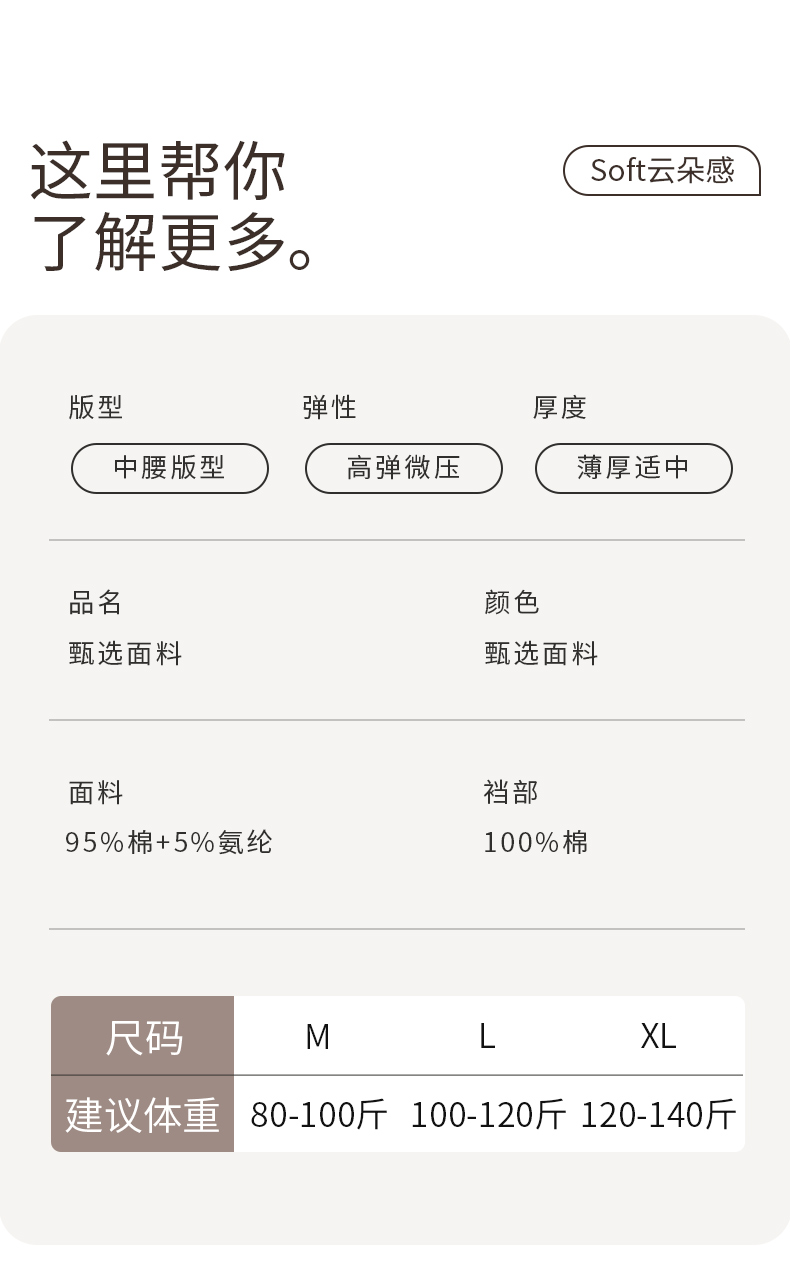Select the 高弹微压 pill

(x=403, y=468)
